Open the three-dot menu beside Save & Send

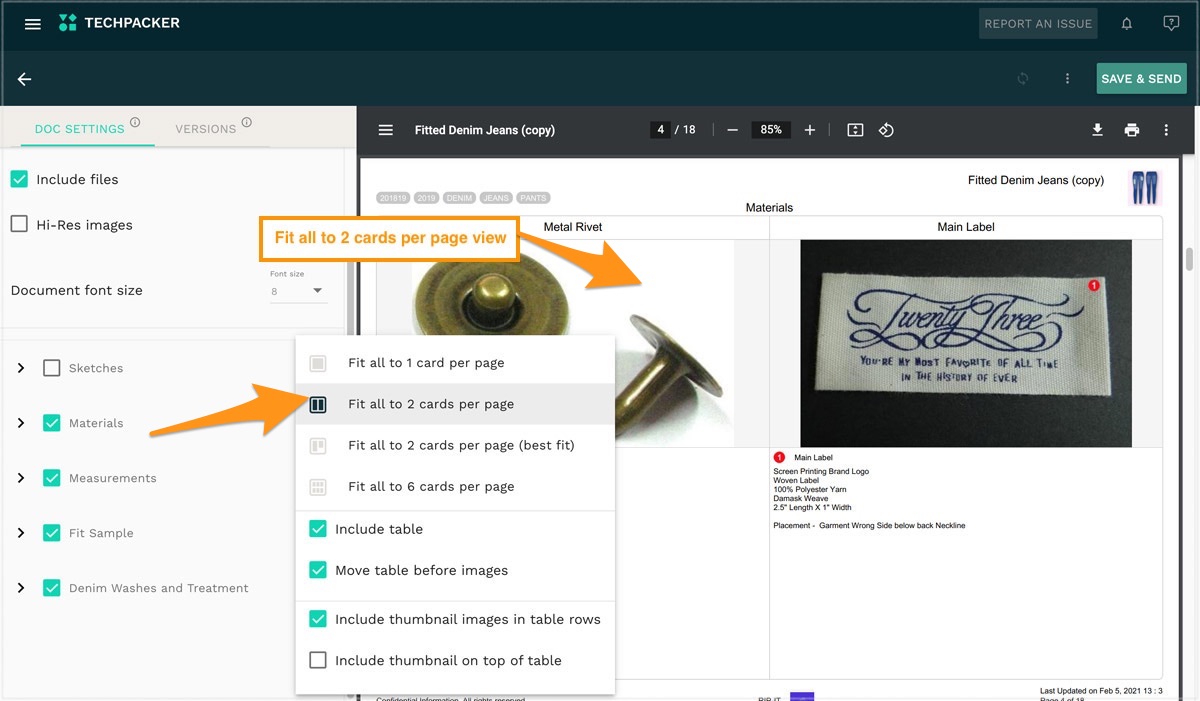tap(1068, 79)
